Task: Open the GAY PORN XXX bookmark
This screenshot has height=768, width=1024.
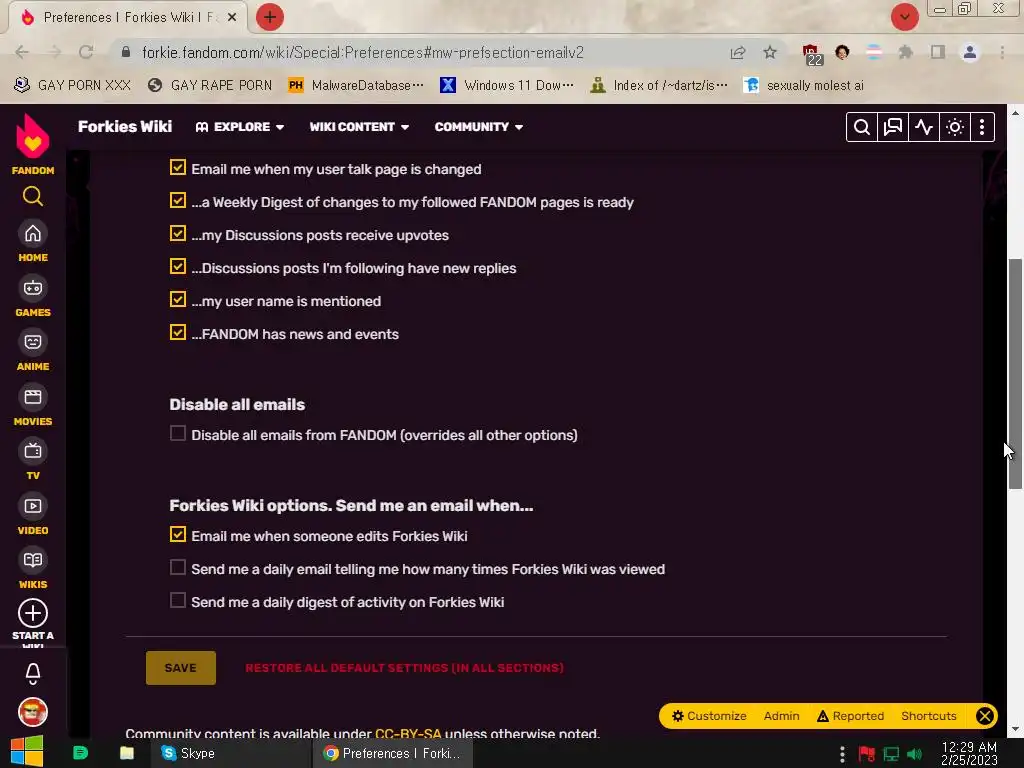Action: 72,86
